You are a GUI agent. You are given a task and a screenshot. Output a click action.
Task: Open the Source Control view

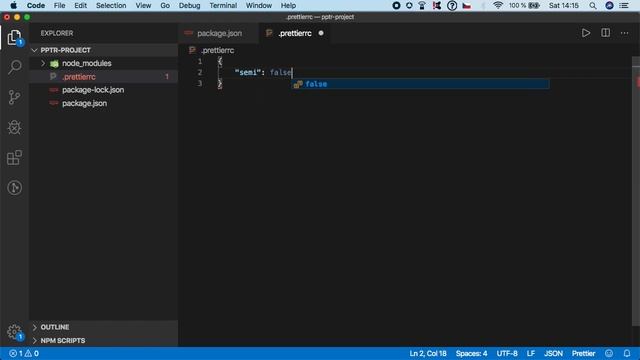click(14, 97)
